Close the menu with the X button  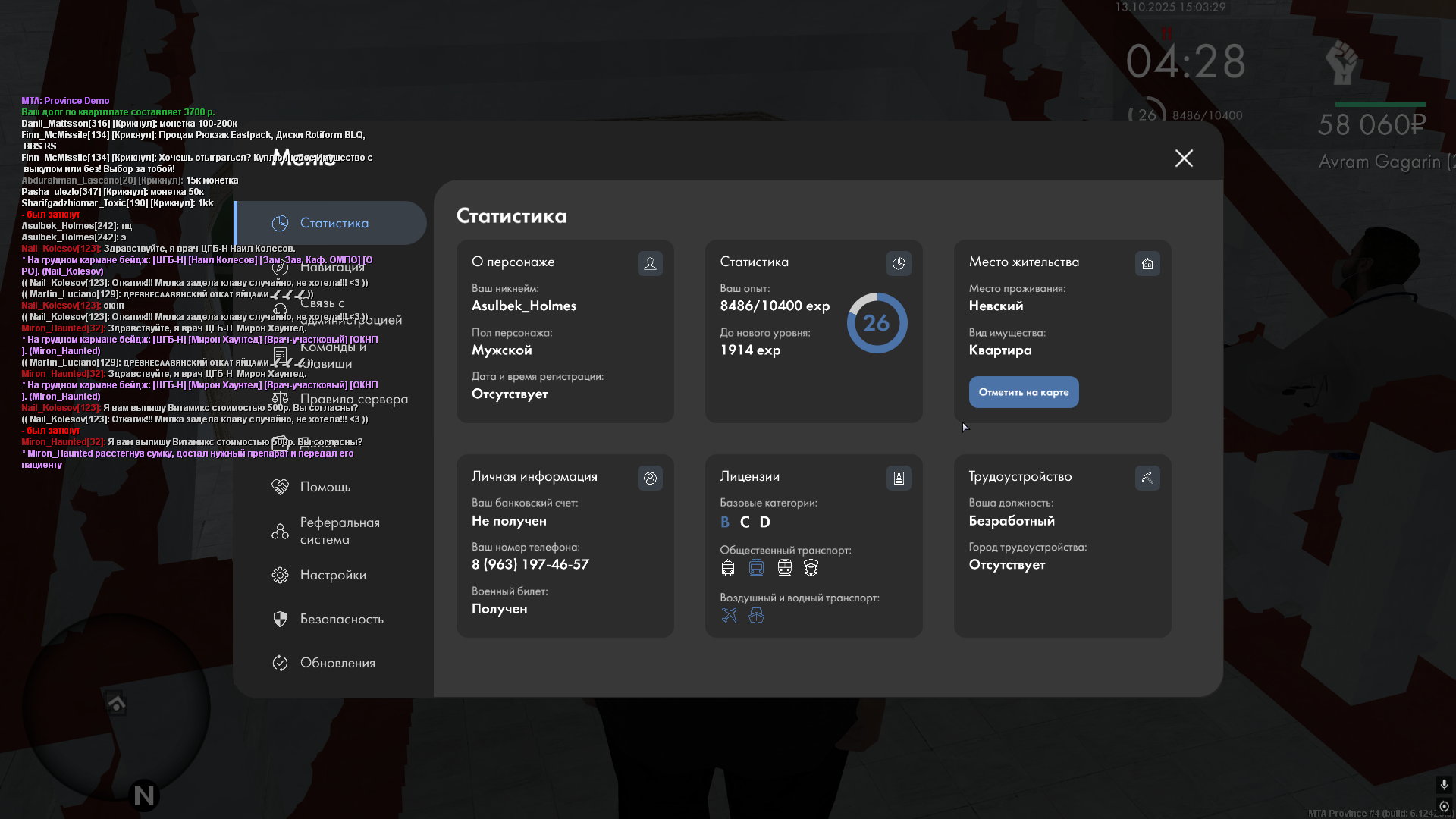1184,158
